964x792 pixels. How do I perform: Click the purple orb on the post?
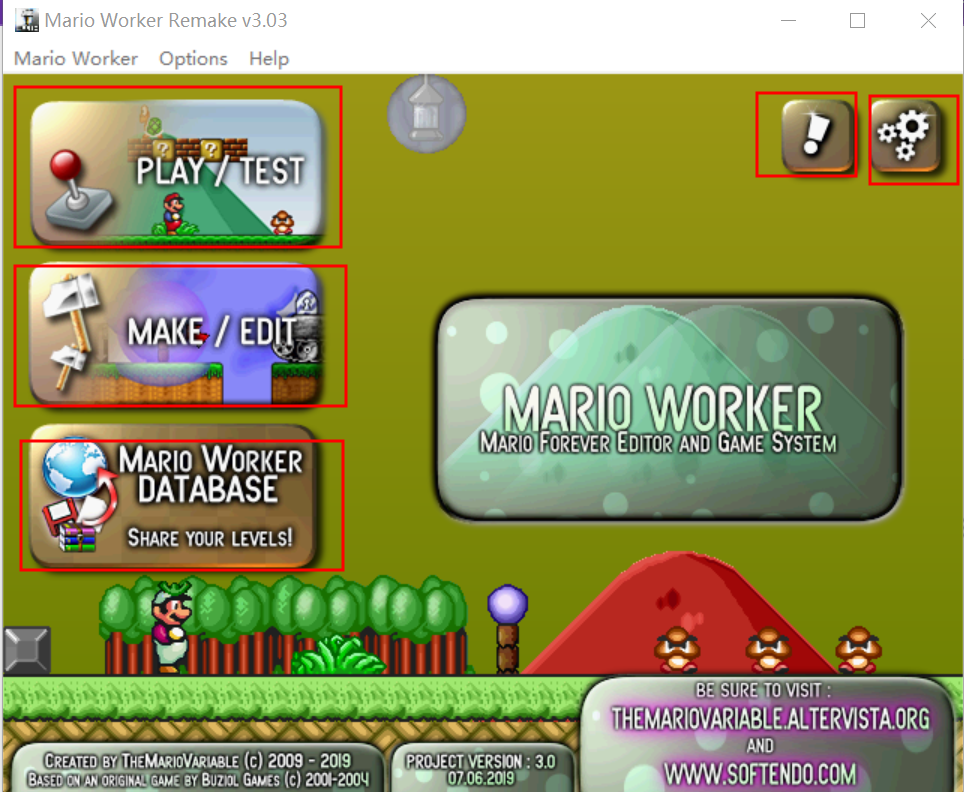click(x=507, y=604)
